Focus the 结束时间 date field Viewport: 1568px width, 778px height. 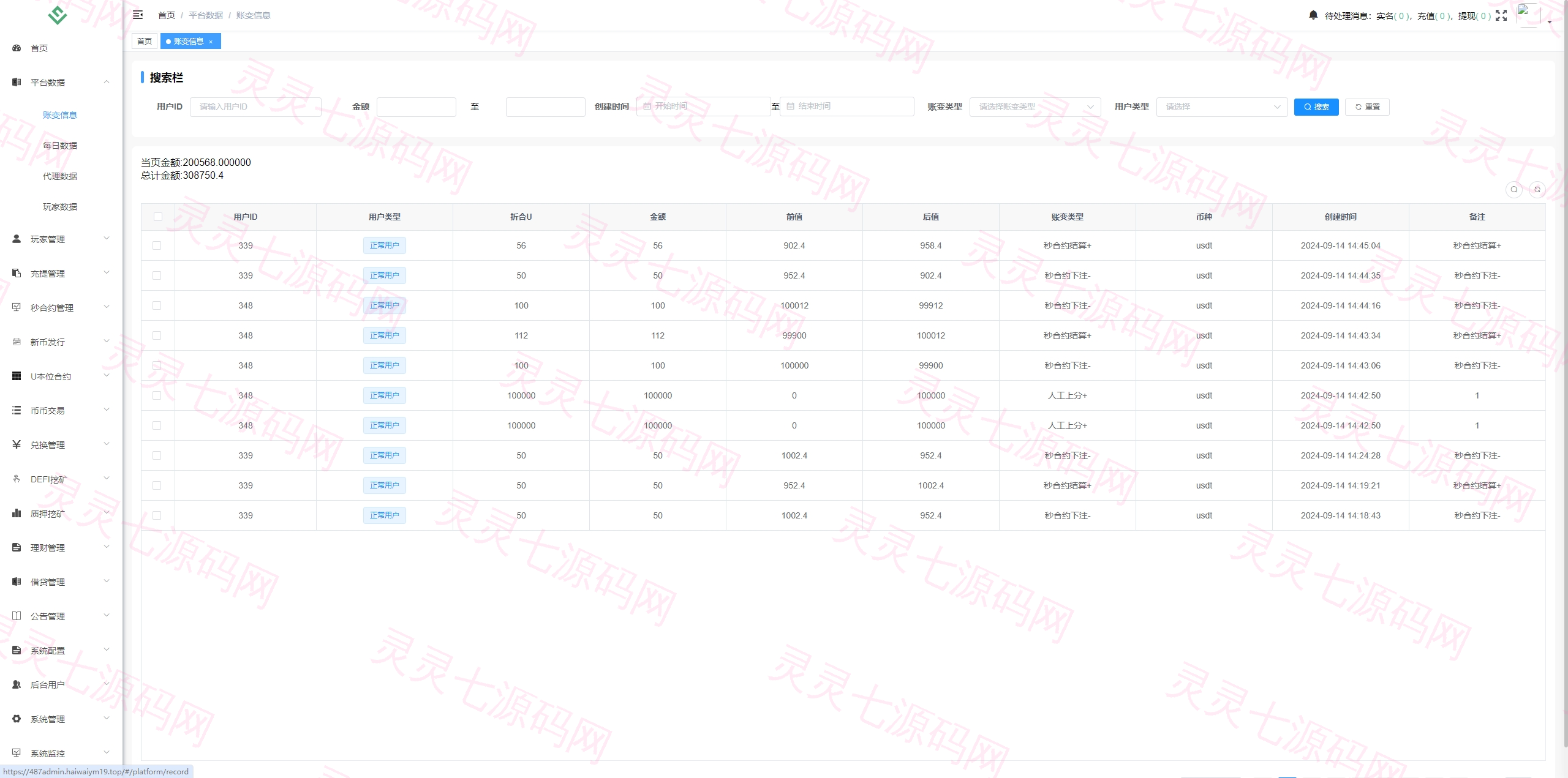[846, 107]
